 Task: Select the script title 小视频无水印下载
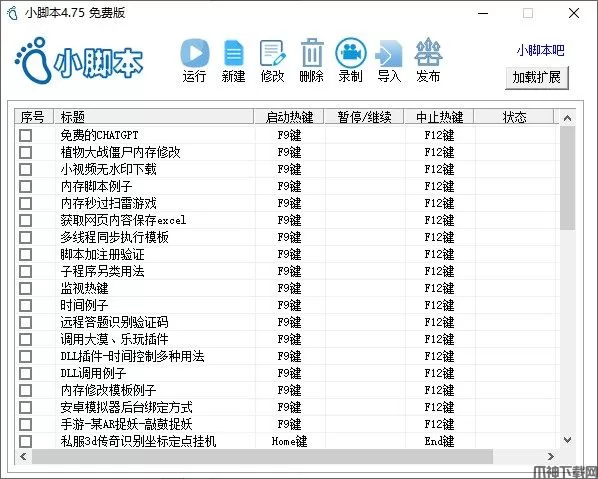click(108, 169)
